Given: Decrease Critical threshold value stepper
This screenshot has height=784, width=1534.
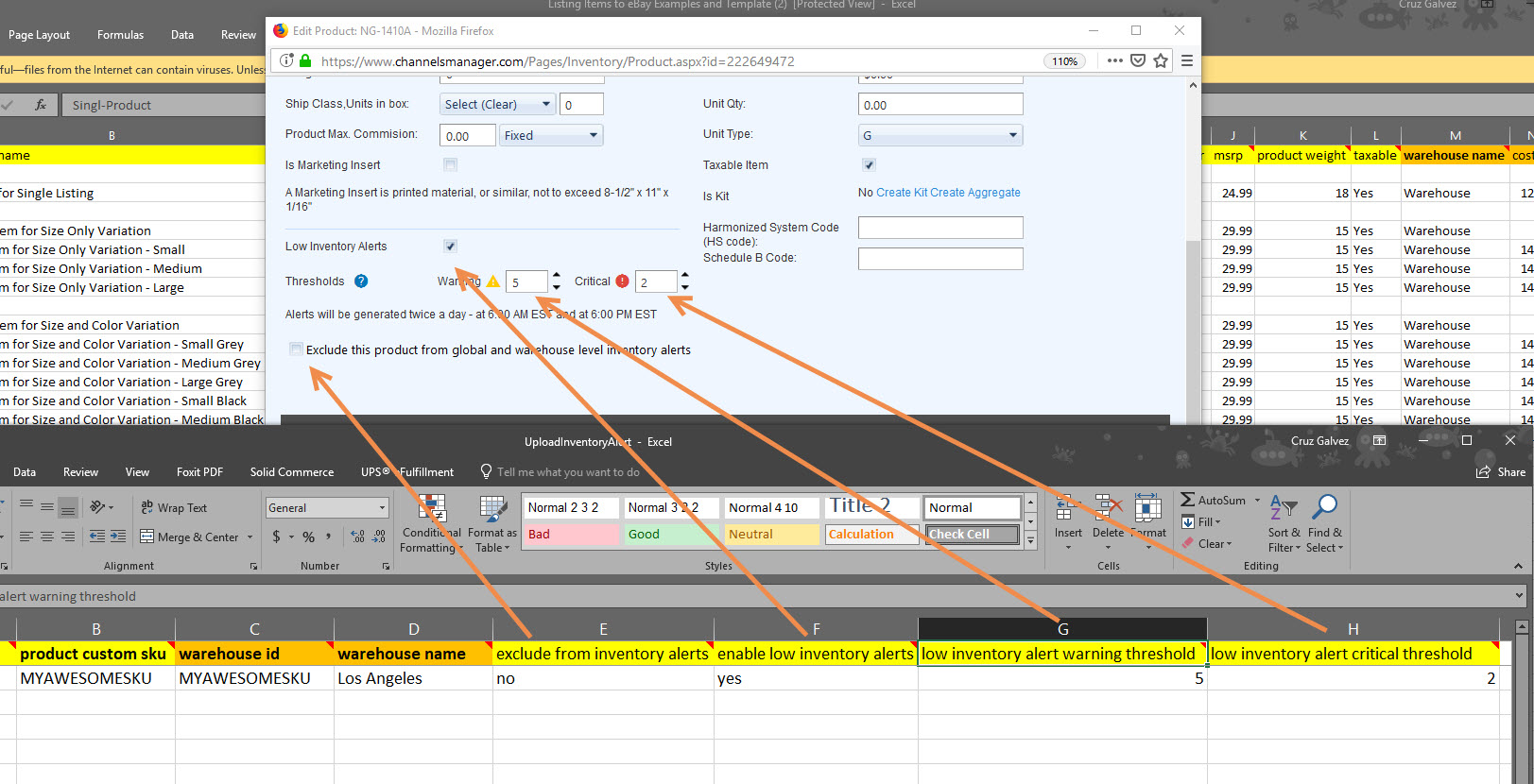Looking at the screenshot, I should point(685,286).
